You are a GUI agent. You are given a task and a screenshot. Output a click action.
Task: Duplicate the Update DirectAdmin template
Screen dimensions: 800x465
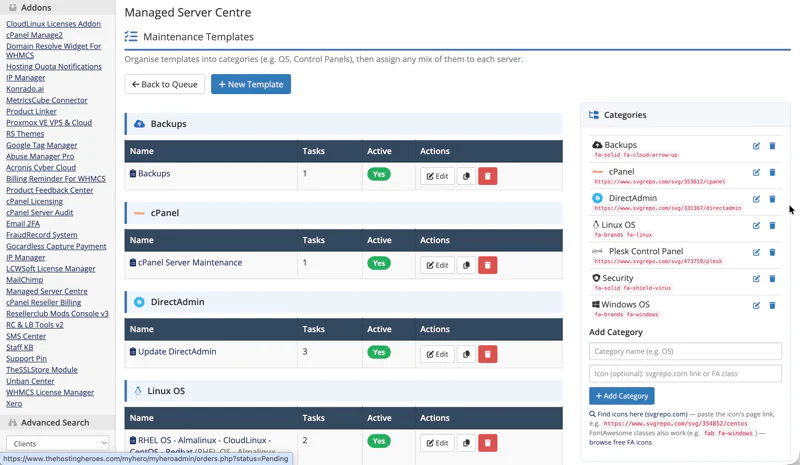[466, 354]
